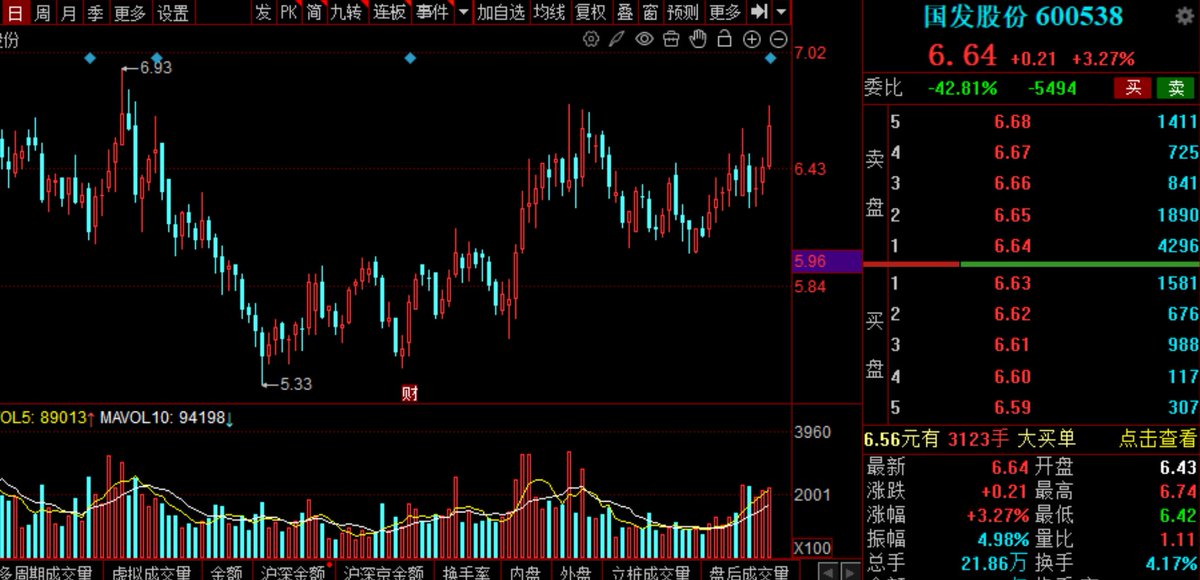
Task: Click the red 买 buy button
Action: click(1133, 88)
